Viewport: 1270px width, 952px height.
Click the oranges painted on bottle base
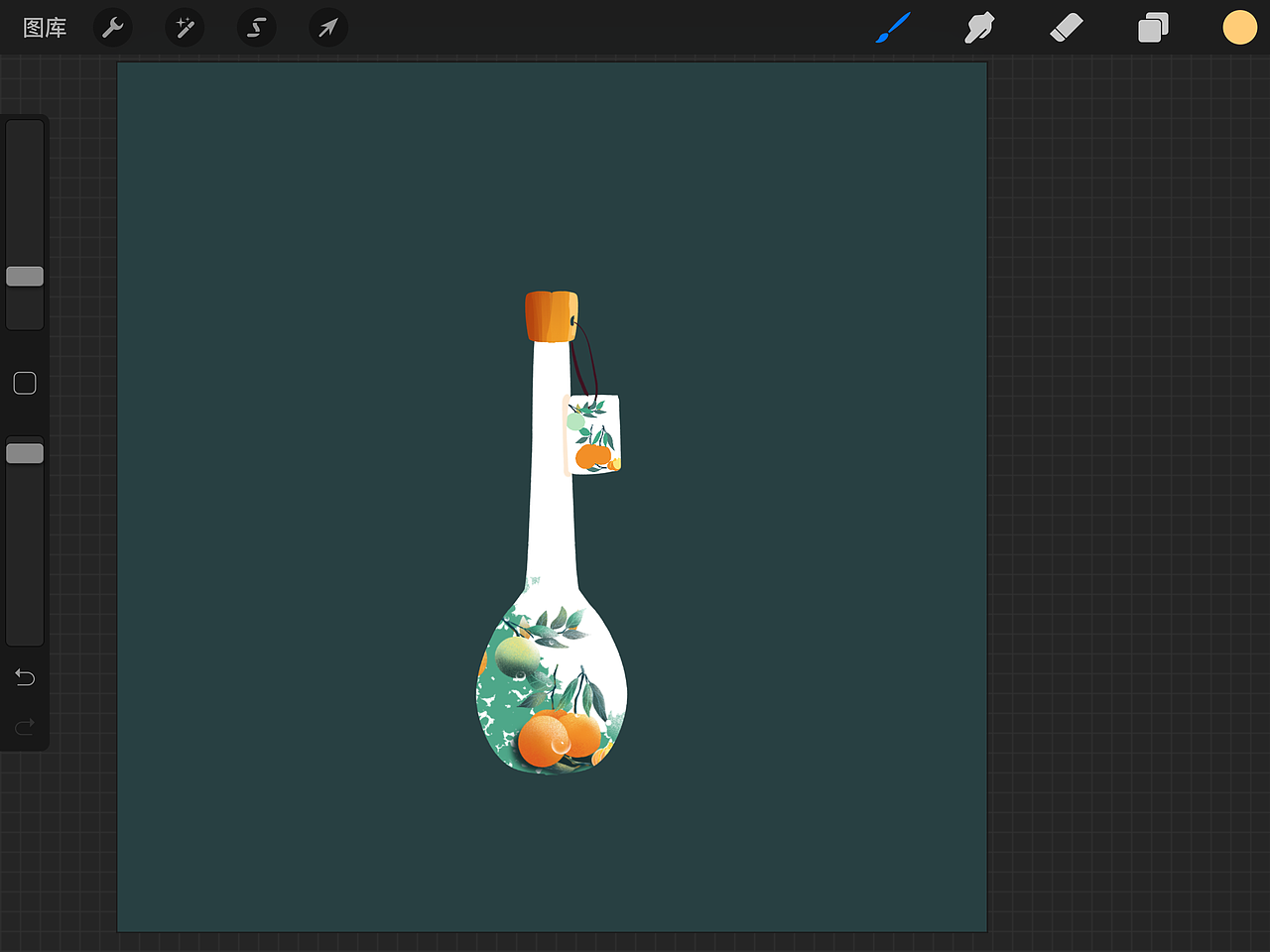(x=560, y=738)
